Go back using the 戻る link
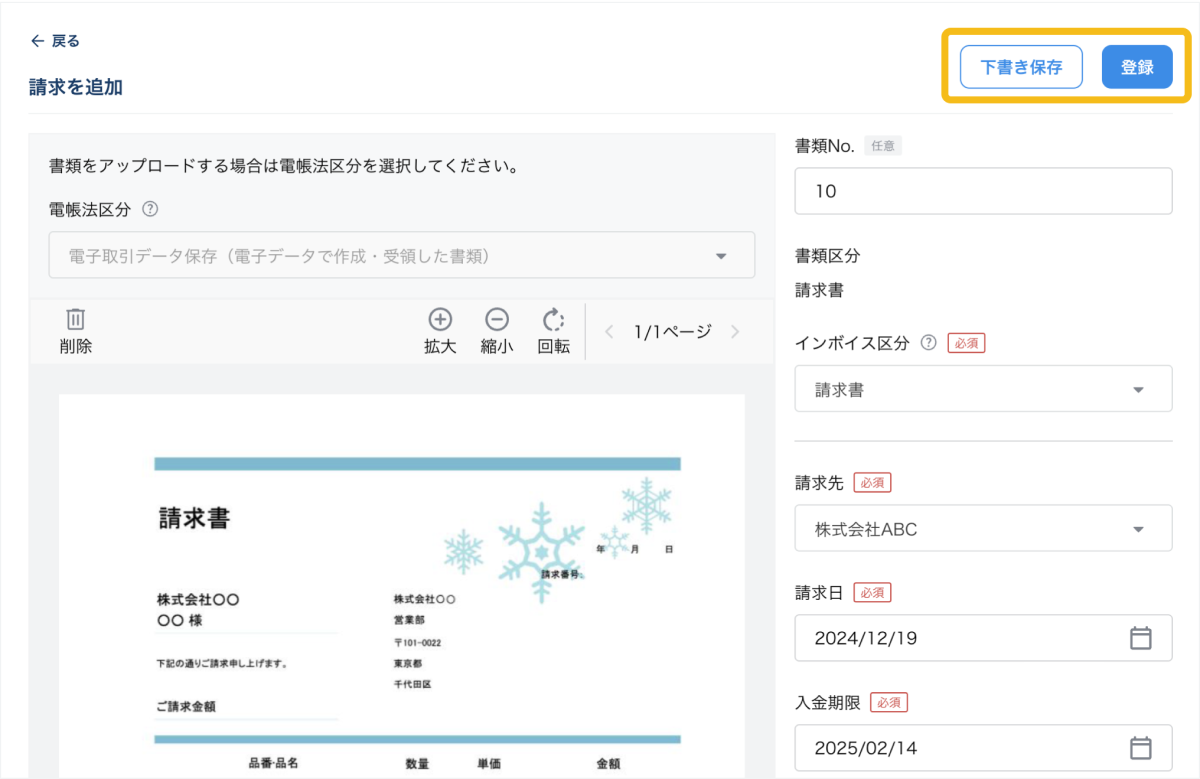This screenshot has width=1200, height=779. (56, 41)
